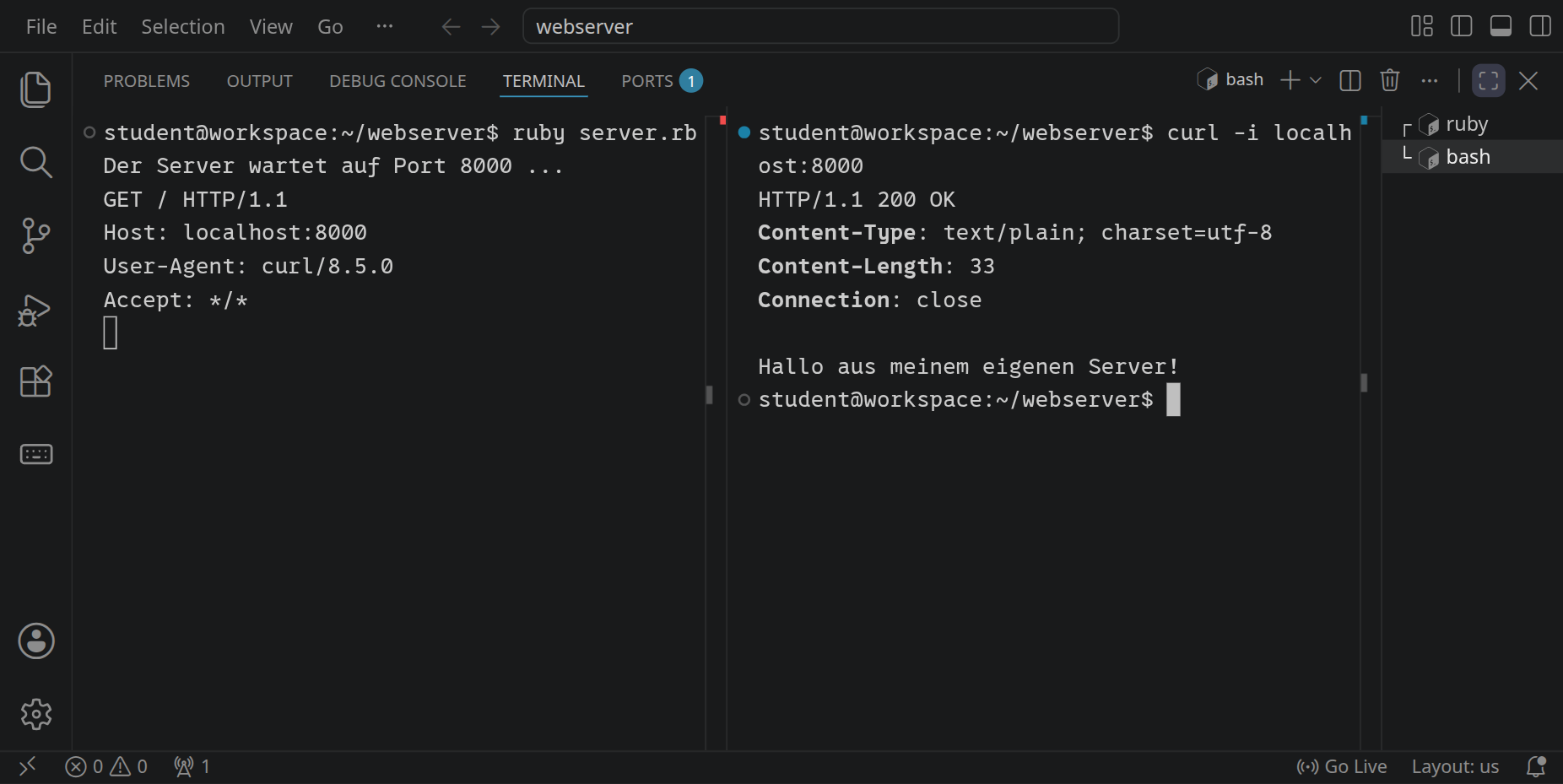Switch to the DEBUG CONSOLE tab
The height and width of the screenshot is (784, 1563).
pos(398,81)
